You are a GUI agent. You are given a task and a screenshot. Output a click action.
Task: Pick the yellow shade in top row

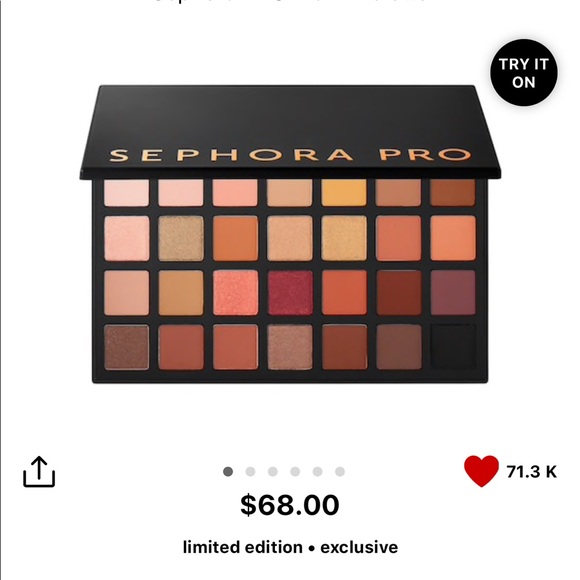[344, 192]
